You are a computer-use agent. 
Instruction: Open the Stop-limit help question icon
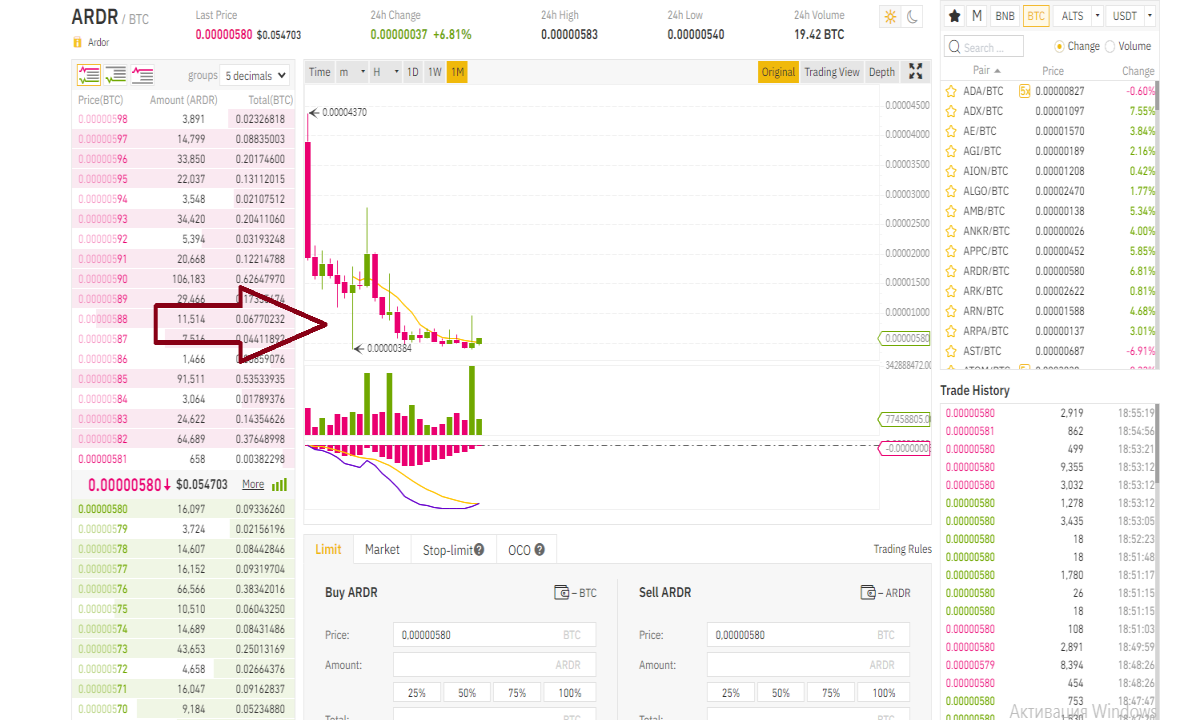[x=479, y=549]
